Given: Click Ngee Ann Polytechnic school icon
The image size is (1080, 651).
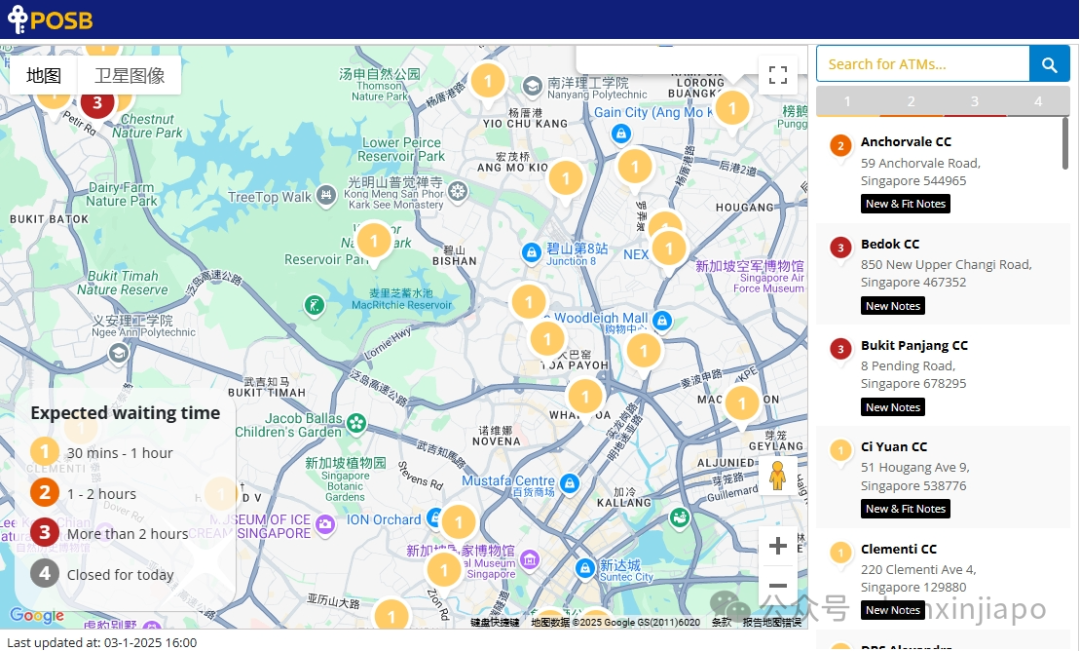Looking at the screenshot, I should [118, 353].
